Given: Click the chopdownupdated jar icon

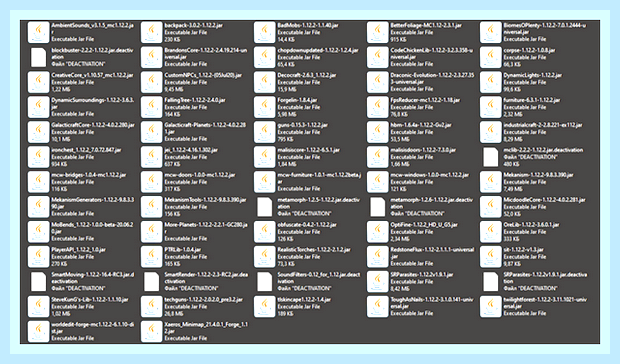Looking at the screenshot, I should pos(265,57).
